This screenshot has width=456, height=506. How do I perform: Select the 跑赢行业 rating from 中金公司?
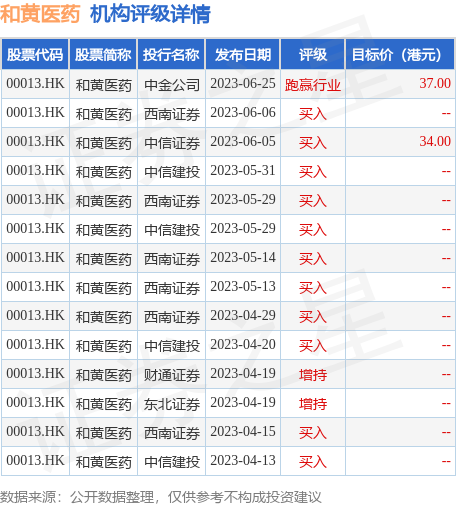tap(313, 85)
